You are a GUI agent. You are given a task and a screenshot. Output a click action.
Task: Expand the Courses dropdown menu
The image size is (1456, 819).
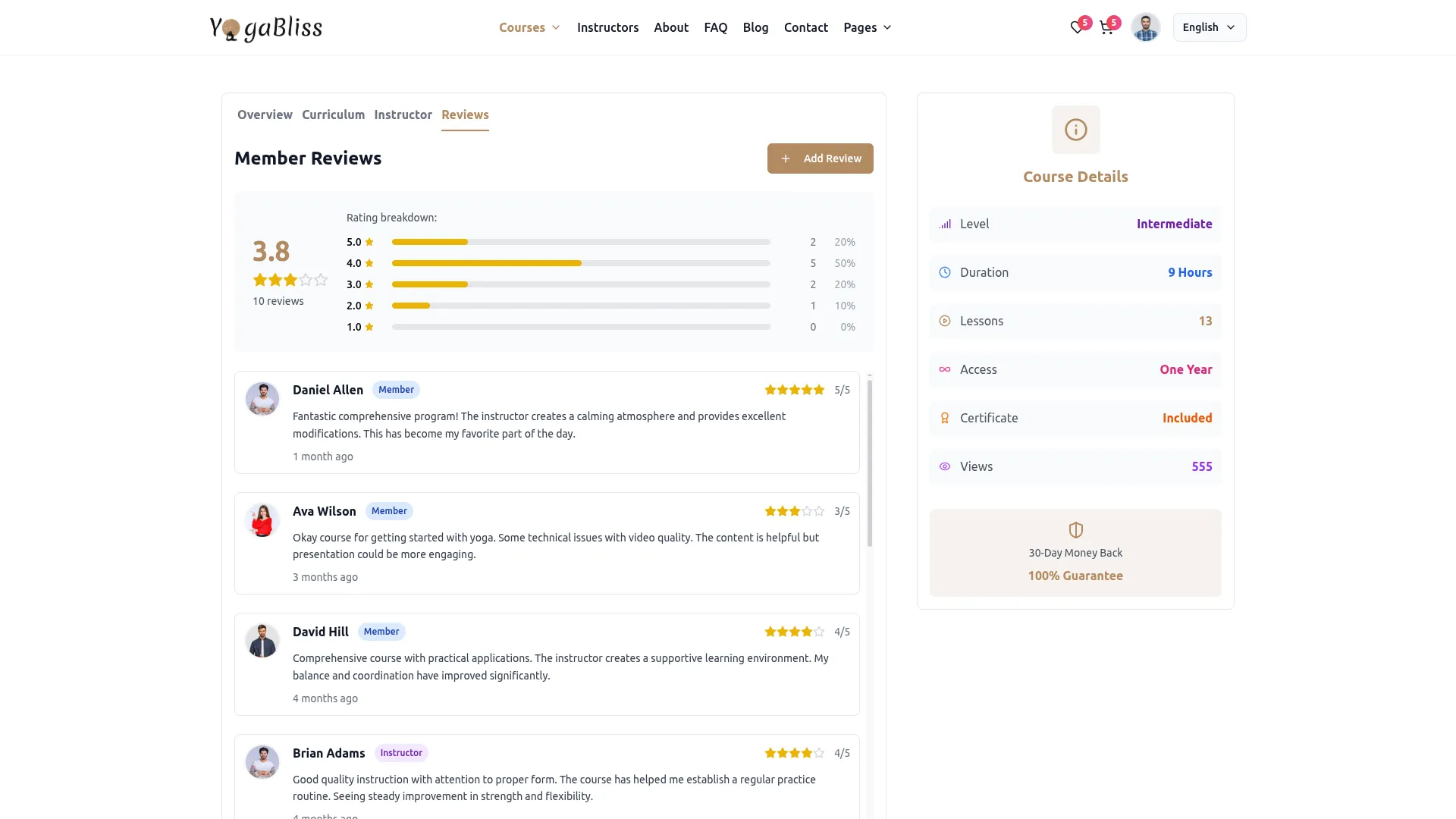coord(529,27)
